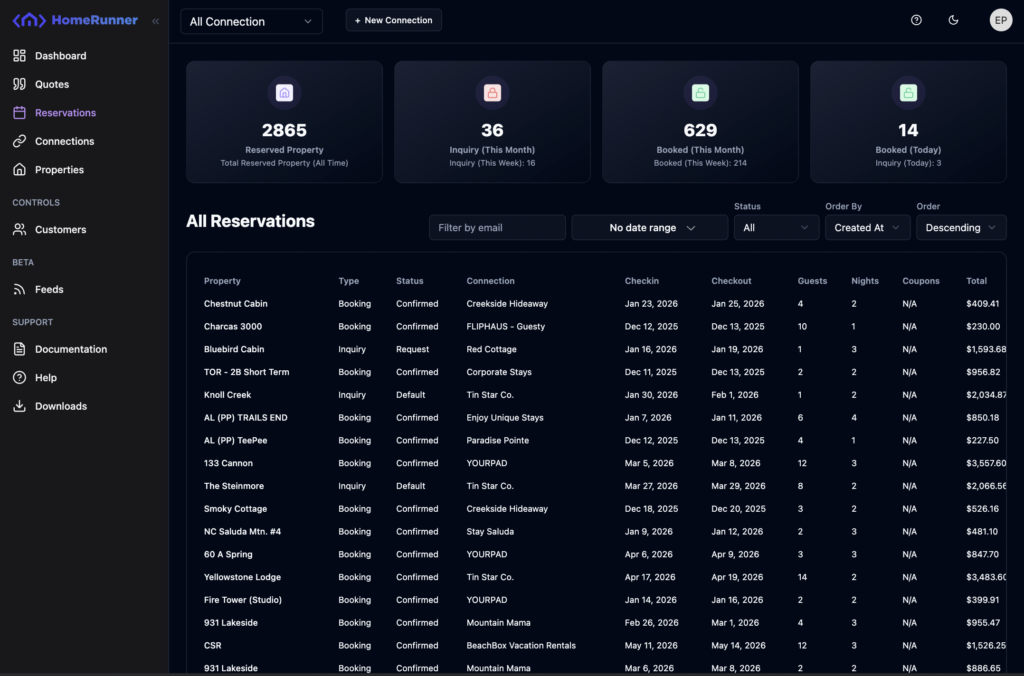Click the HomeRunner logo icon
Viewport: 1024px width, 676px height.
[29, 21]
